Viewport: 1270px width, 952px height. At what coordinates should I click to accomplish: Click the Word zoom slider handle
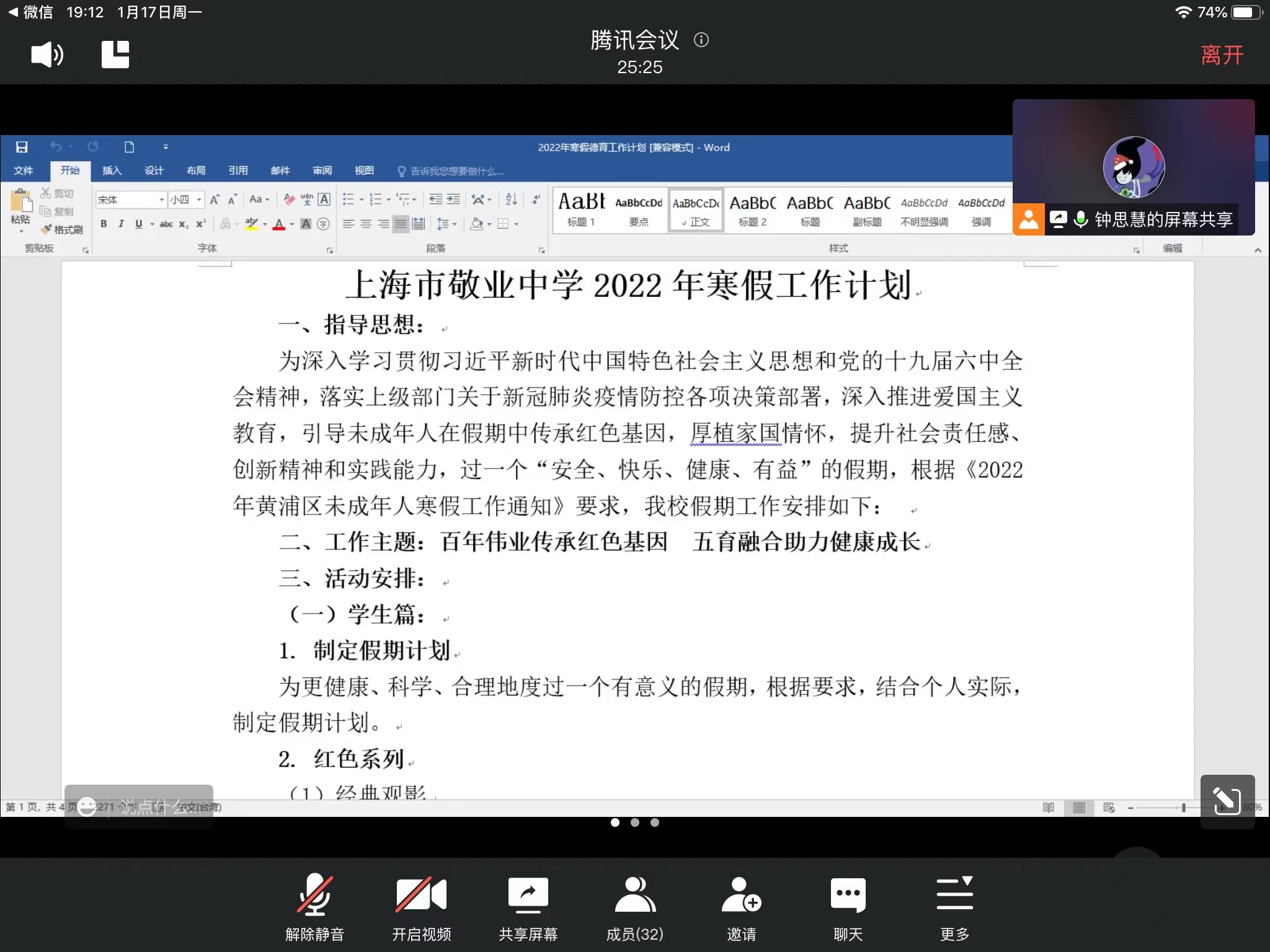(x=1183, y=807)
